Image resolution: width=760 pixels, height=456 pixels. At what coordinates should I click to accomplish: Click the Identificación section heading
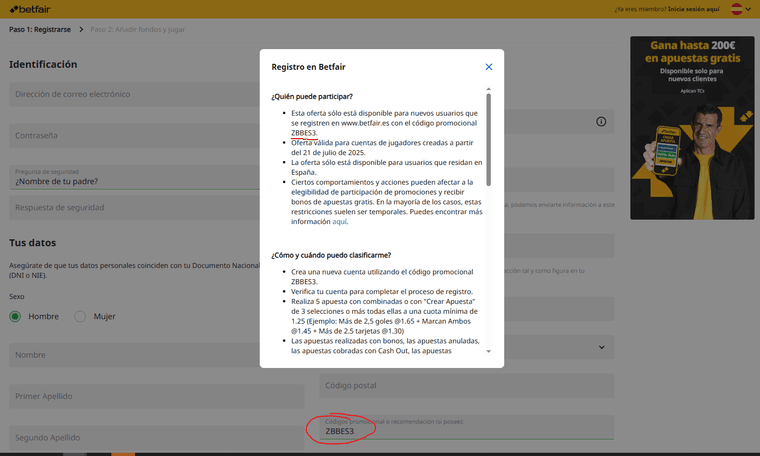tap(43, 64)
